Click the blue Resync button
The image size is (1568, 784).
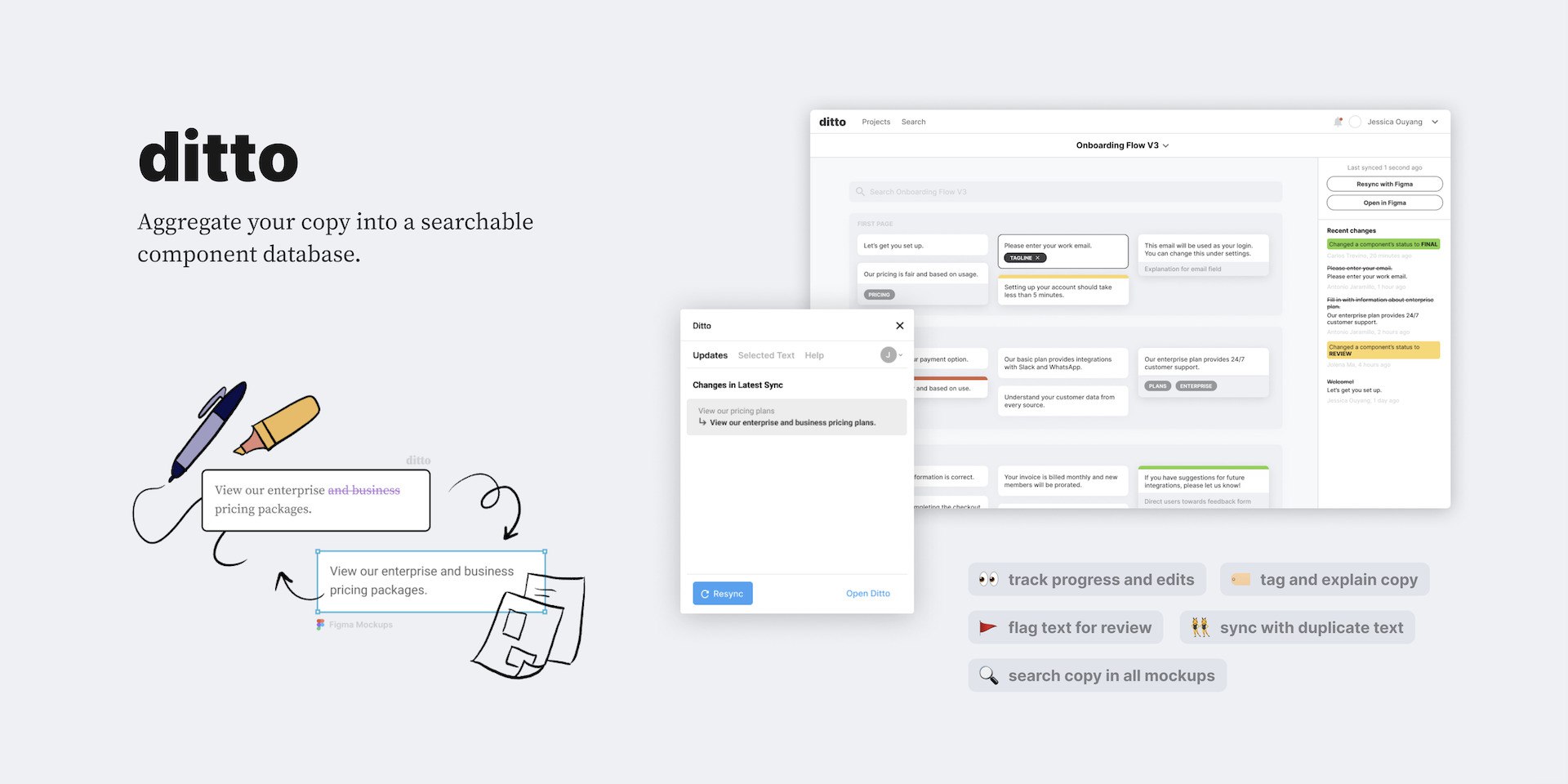pyautogui.click(x=723, y=594)
